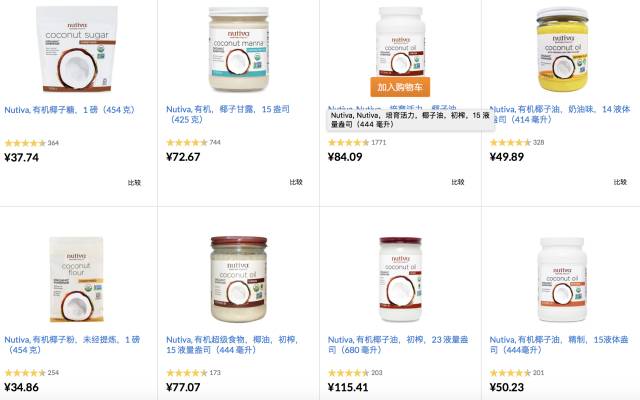The image size is (640, 400).
Task: Open the 23 oz coconut oil jar image
Action: coord(400,280)
